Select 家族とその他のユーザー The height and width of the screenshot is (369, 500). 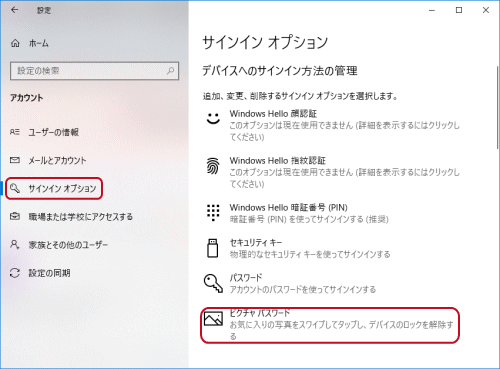(68, 245)
